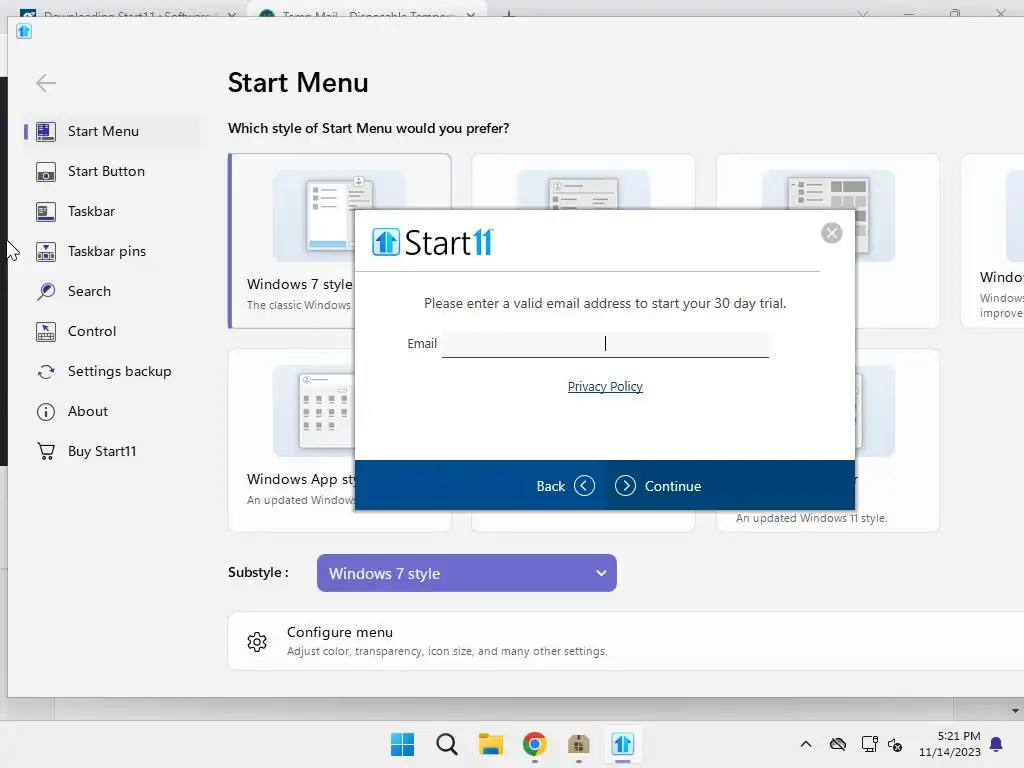Show hidden system tray icons
This screenshot has height=768, width=1024.
(x=806, y=744)
